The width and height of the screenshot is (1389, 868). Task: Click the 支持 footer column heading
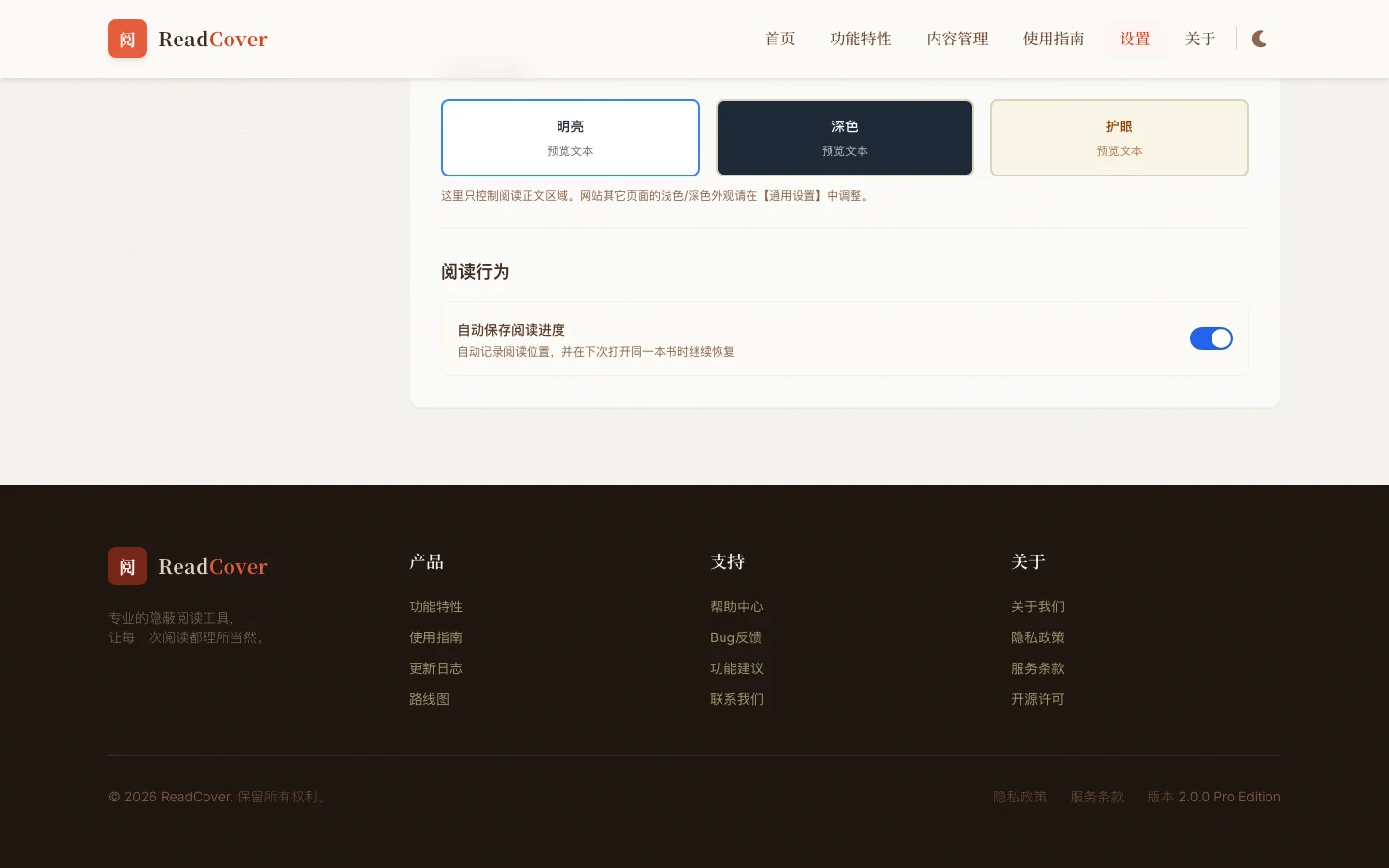tap(727, 561)
